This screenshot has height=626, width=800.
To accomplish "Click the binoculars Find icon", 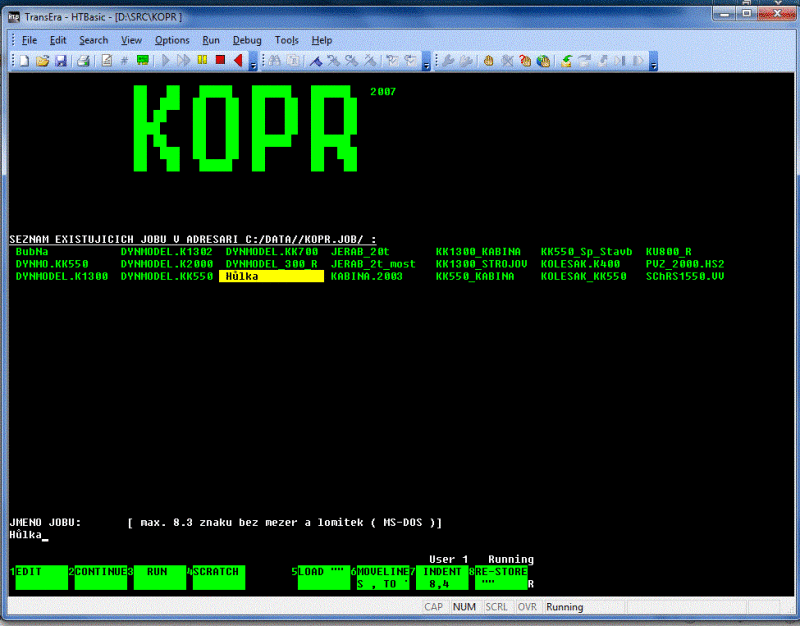I will click(x=274, y=61).
